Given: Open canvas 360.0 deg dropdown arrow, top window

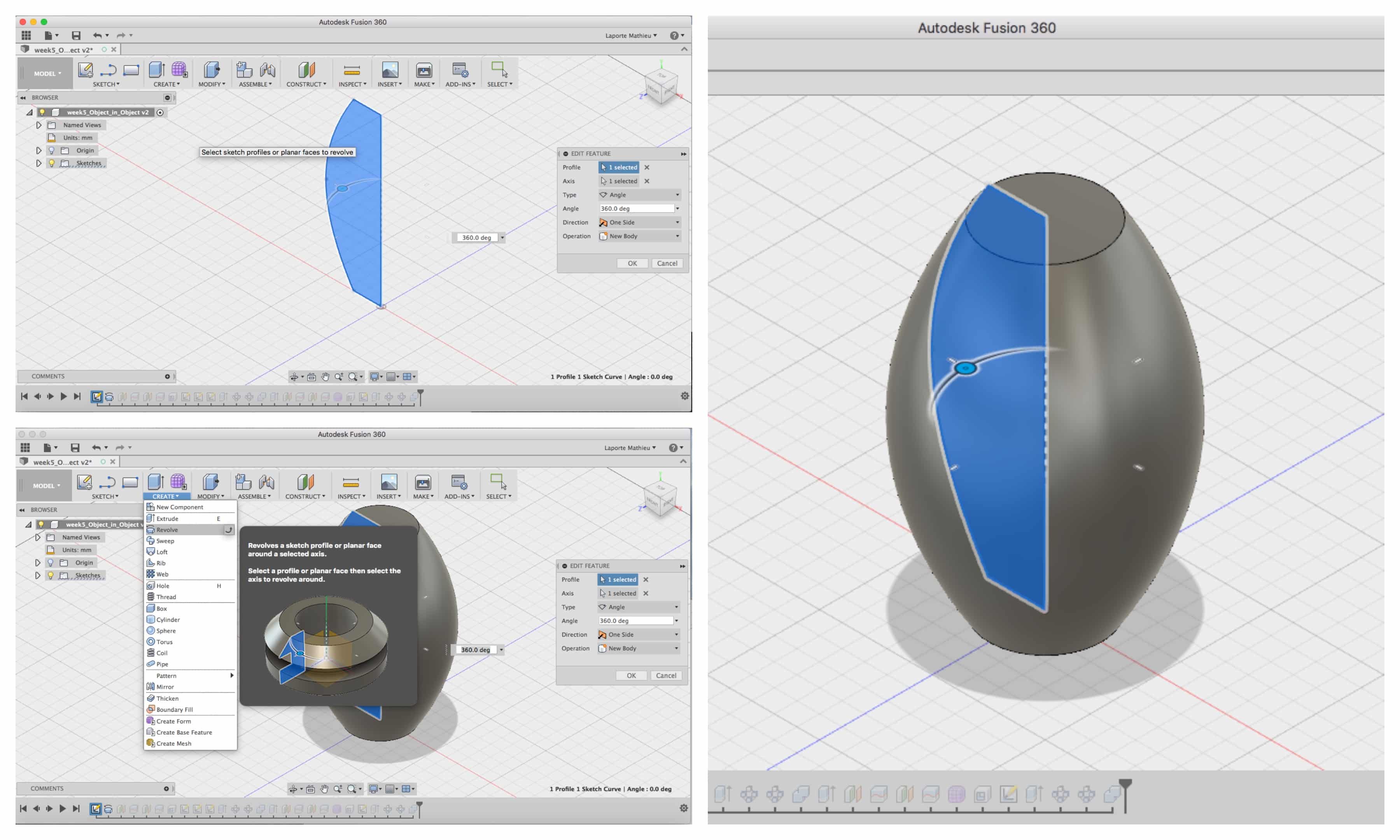Looking at the screenshot, I should [502, 238].
